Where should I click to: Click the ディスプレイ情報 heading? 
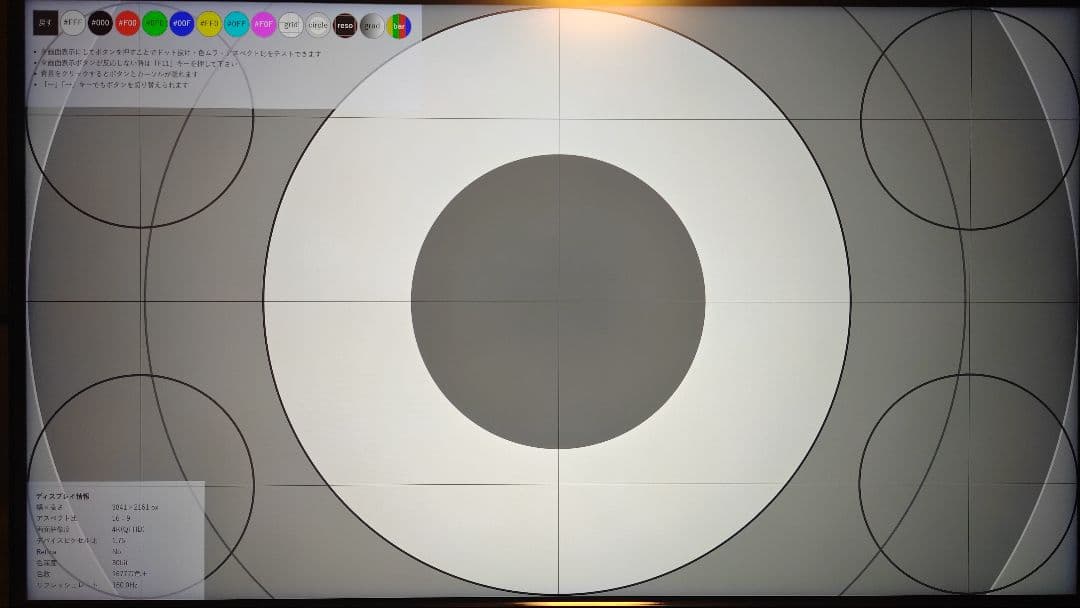point(63,496)
